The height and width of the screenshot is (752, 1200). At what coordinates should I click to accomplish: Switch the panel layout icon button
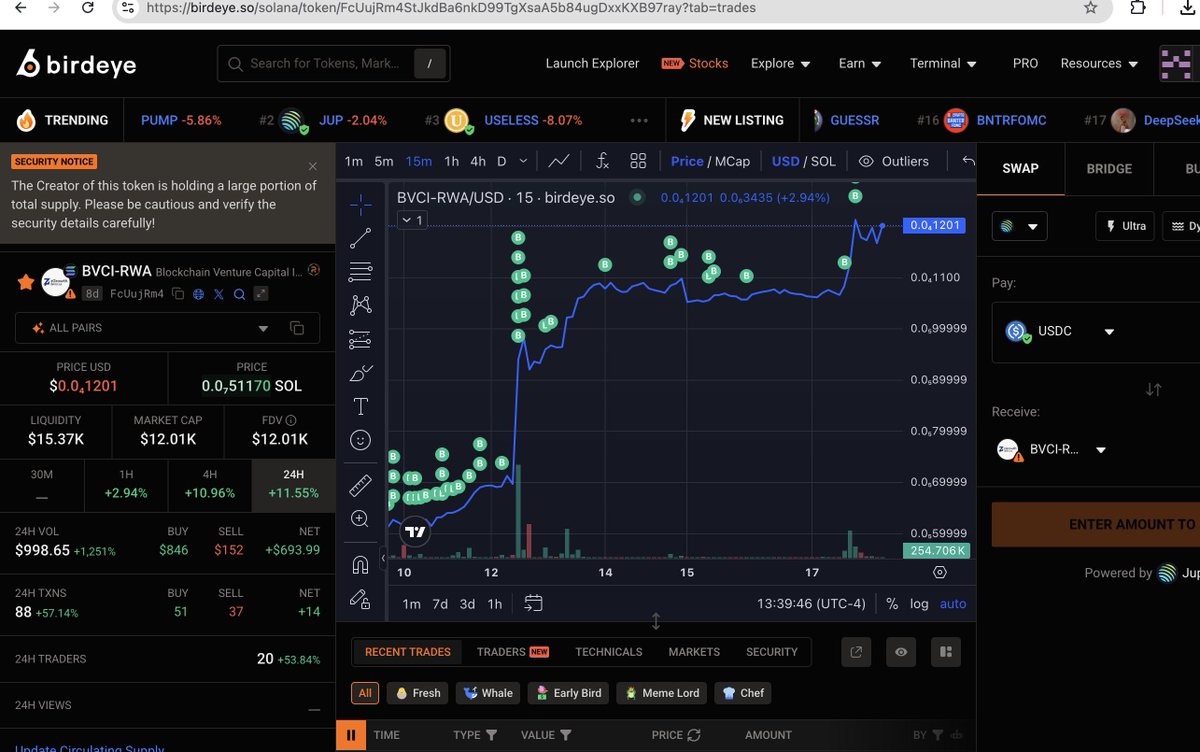(945, 652)
